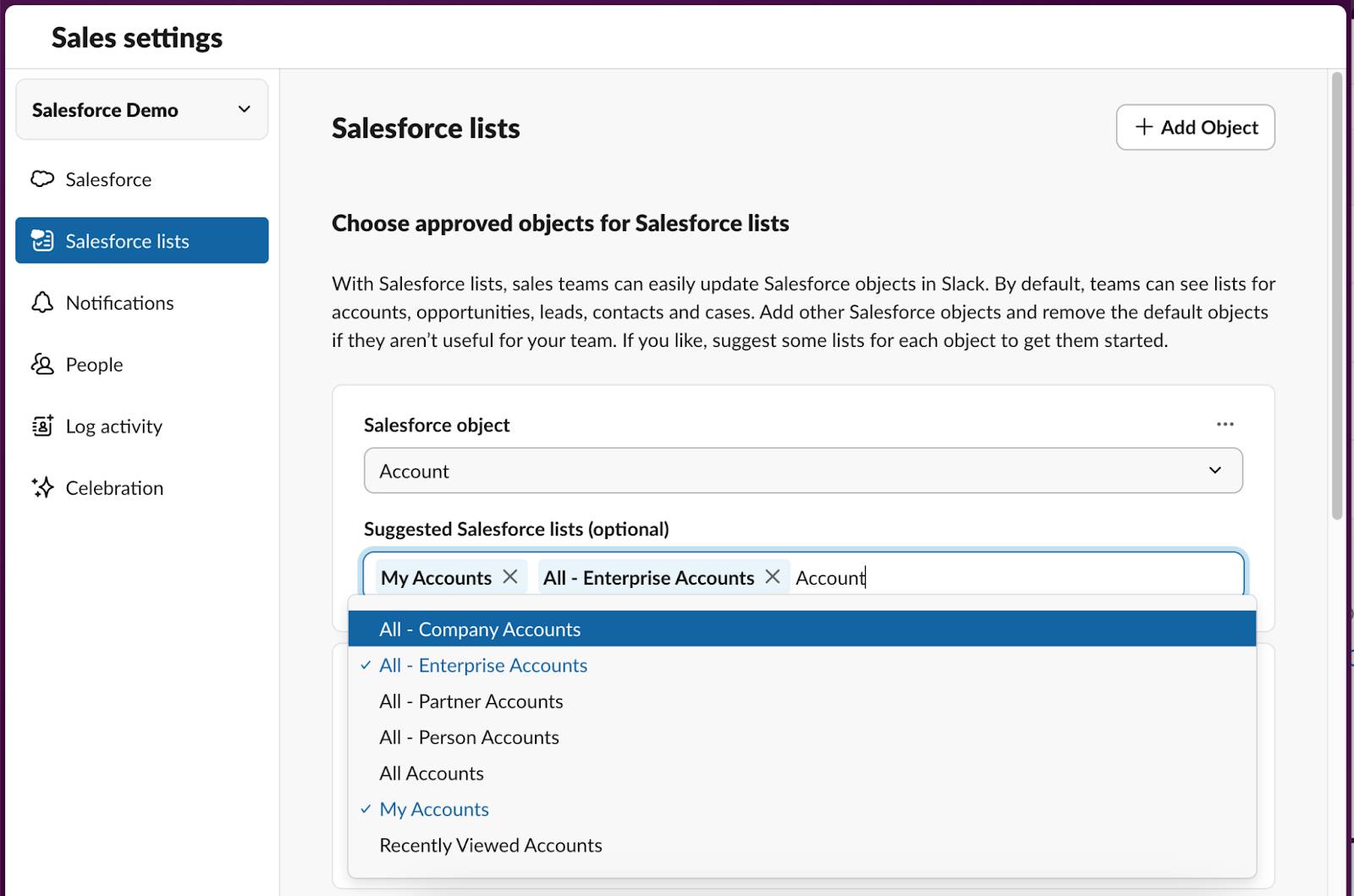
Task: Switch to Log activity settings
Action: [142, 426]
